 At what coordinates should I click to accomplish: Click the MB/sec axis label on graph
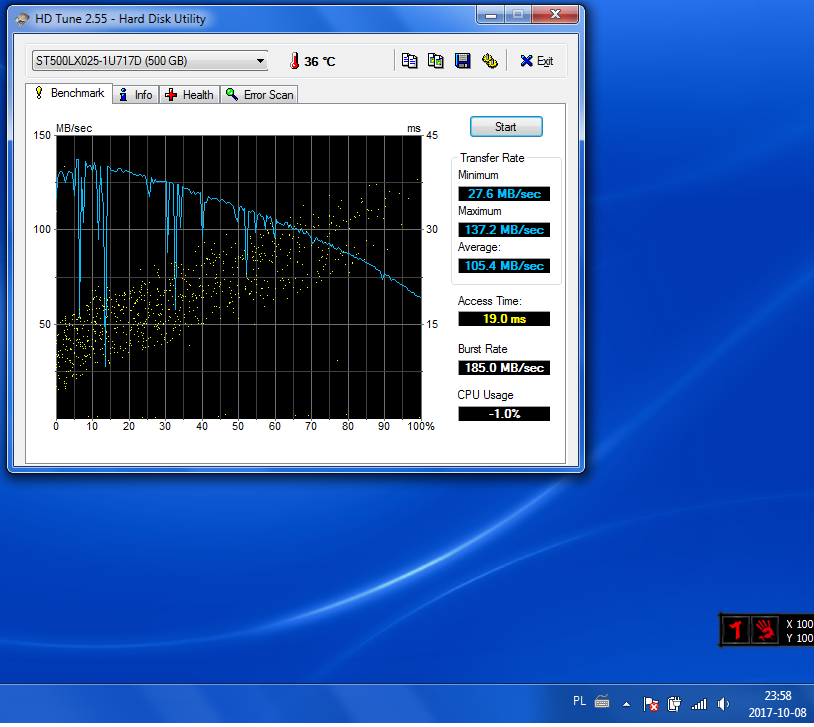coord(74,128)
